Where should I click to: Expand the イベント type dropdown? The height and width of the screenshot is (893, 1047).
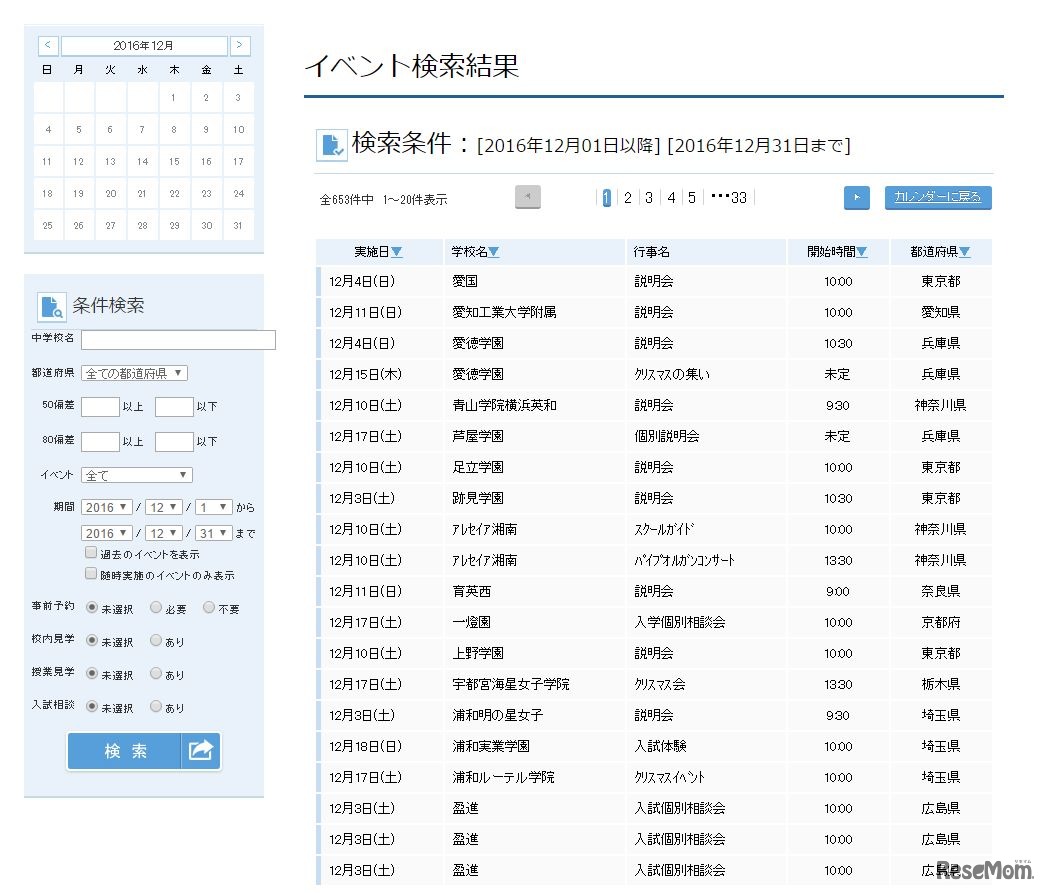[x=137, y=475]
